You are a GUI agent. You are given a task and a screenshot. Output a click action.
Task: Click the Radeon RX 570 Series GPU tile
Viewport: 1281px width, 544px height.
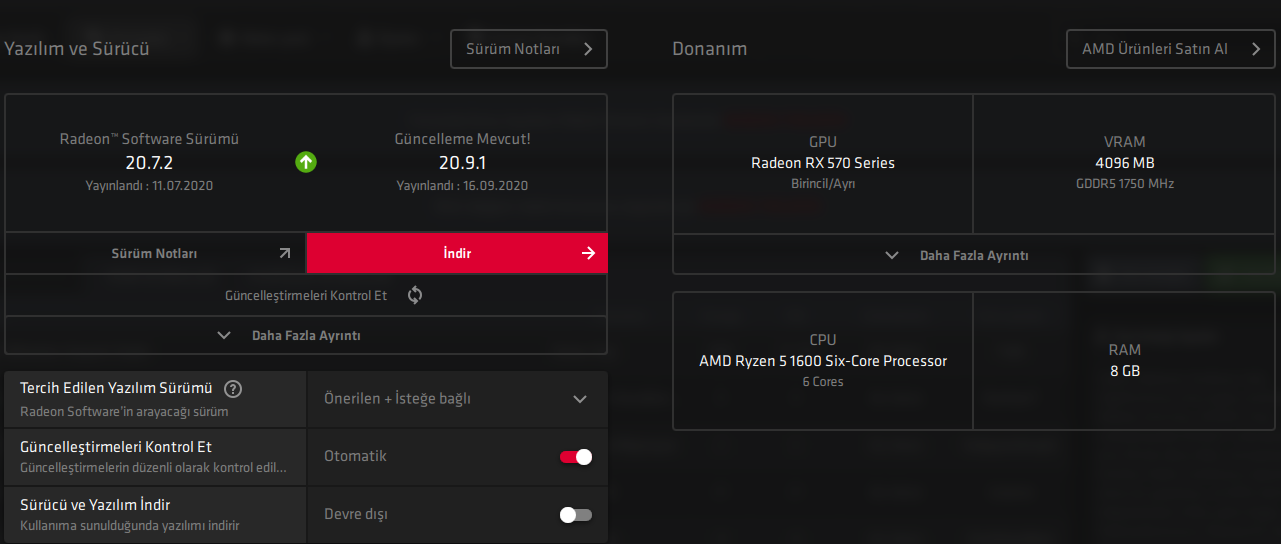click(823, 163)
